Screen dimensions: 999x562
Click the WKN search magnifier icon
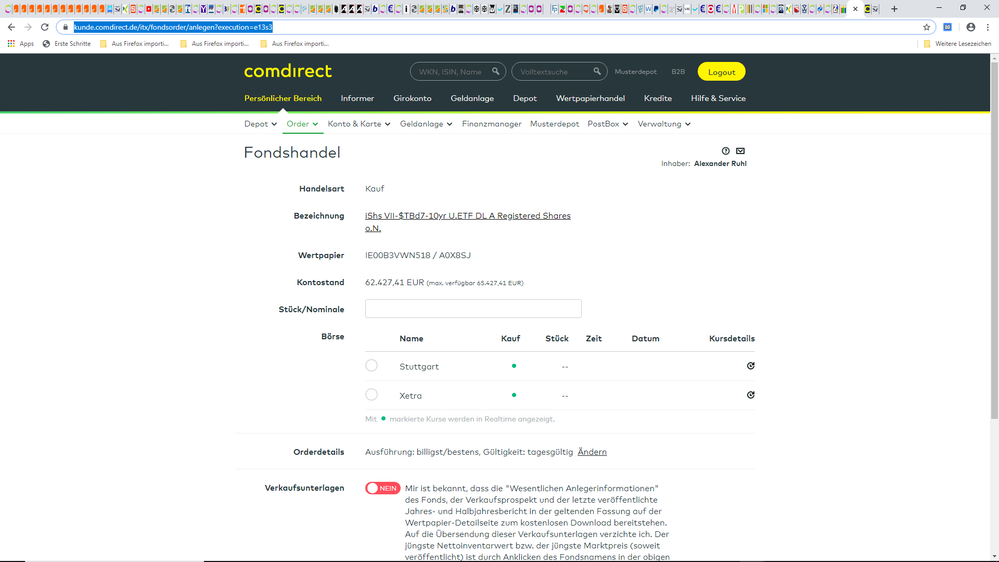[495, 72]
